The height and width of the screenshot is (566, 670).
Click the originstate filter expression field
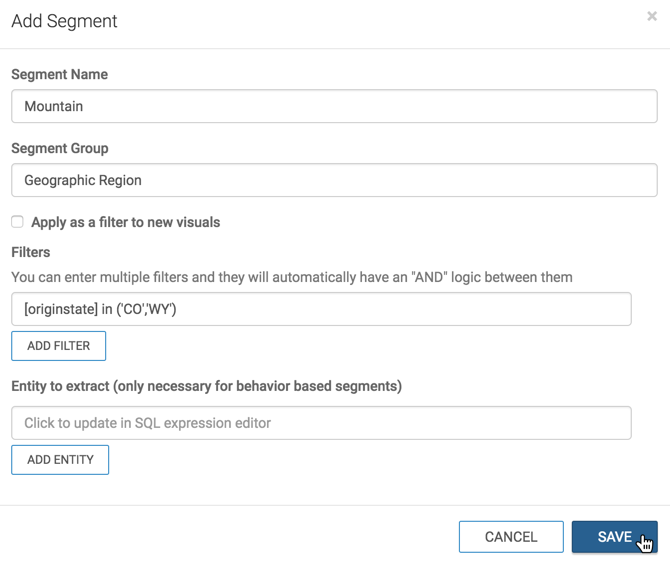point(321,309)
